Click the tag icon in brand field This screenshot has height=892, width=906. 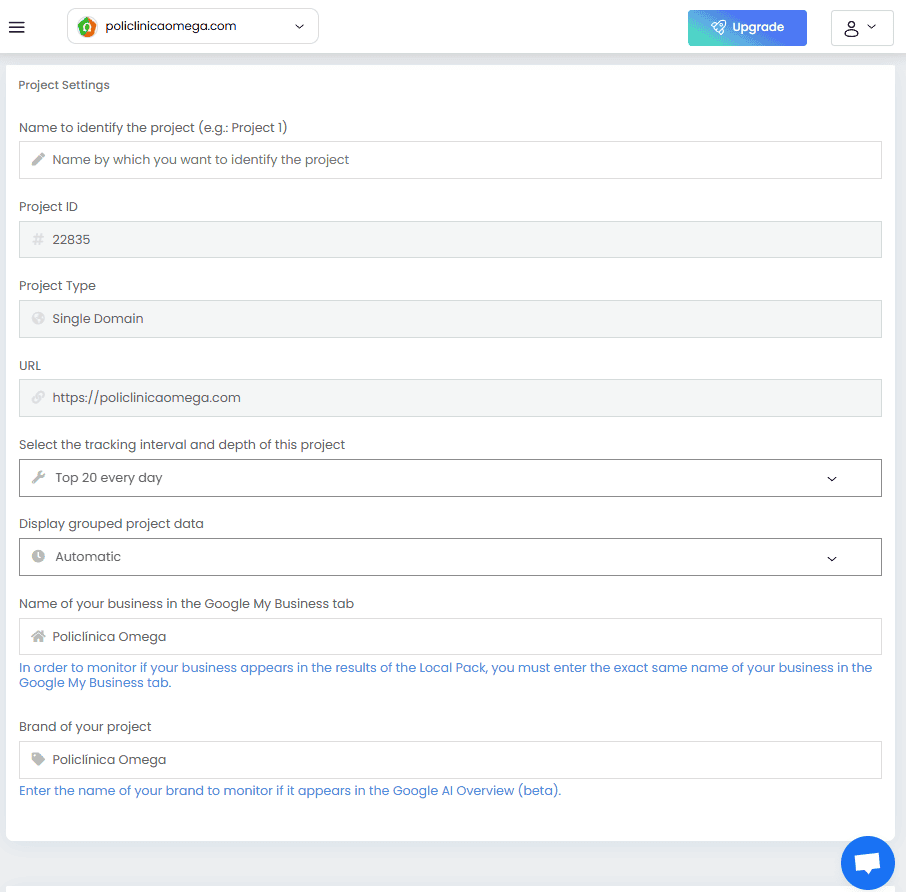(x=39, y=759)
